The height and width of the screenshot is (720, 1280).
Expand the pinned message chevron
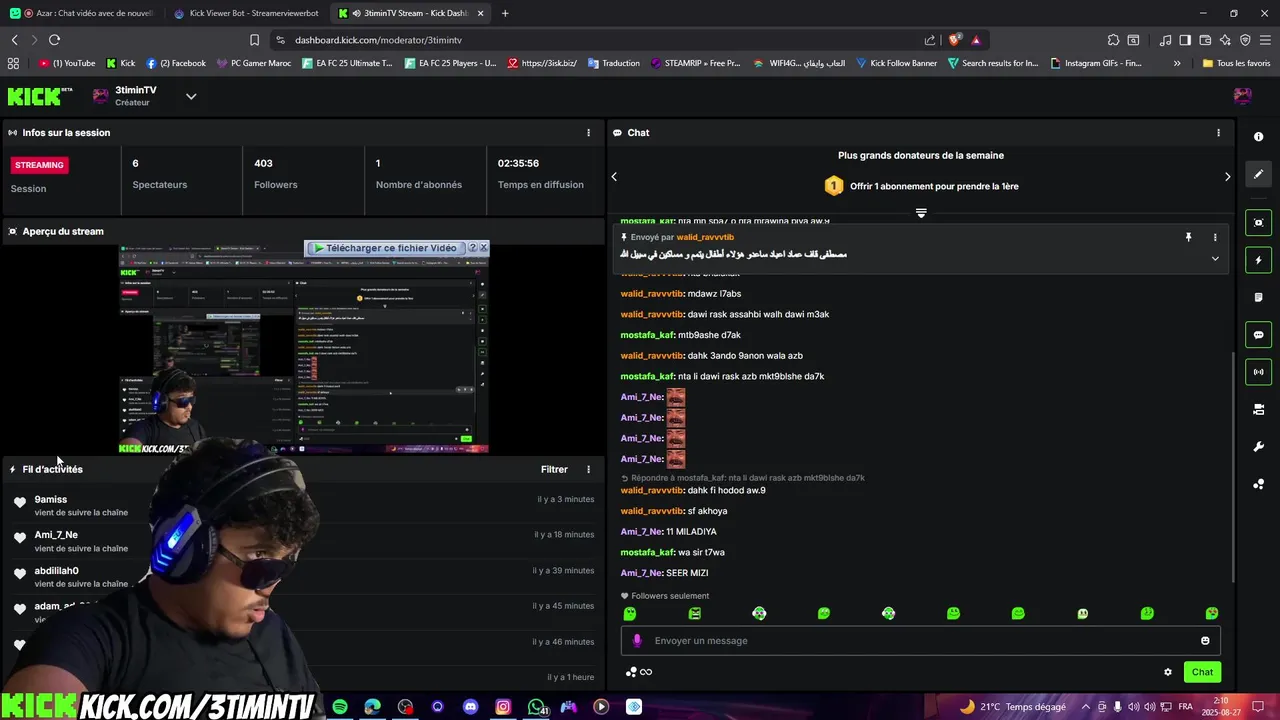(1215, 258)
